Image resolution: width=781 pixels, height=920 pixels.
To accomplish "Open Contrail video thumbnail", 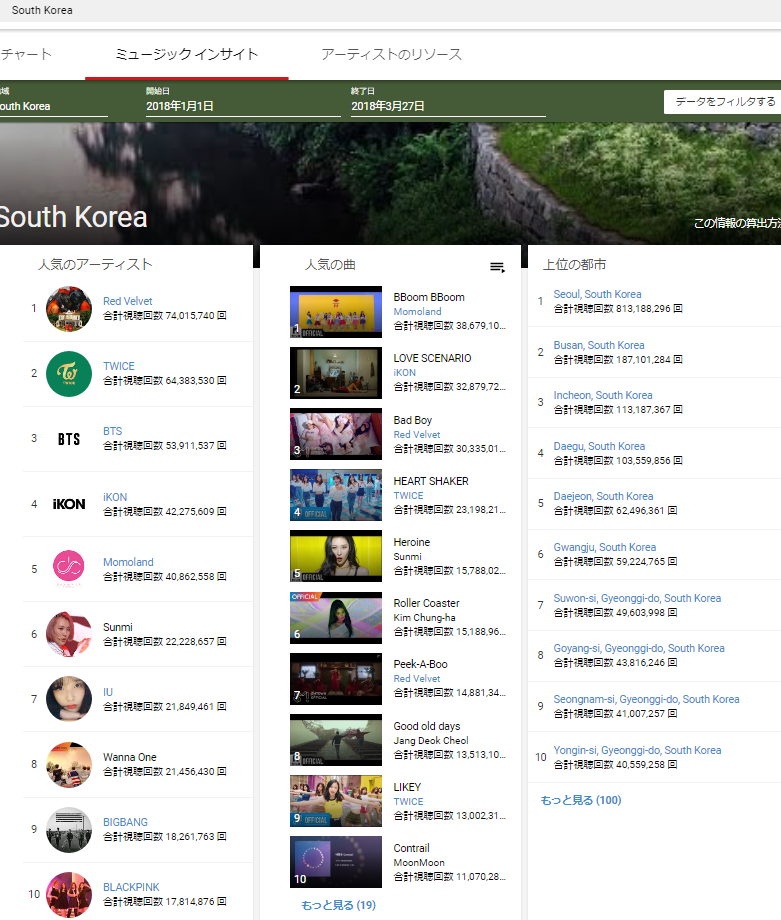I will 336,862.
